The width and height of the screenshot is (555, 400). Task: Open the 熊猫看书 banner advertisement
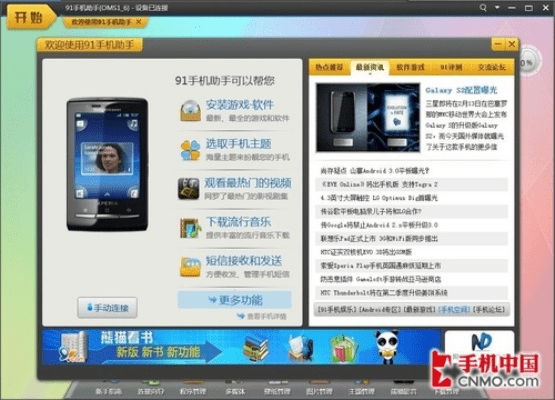click(242, 347)
